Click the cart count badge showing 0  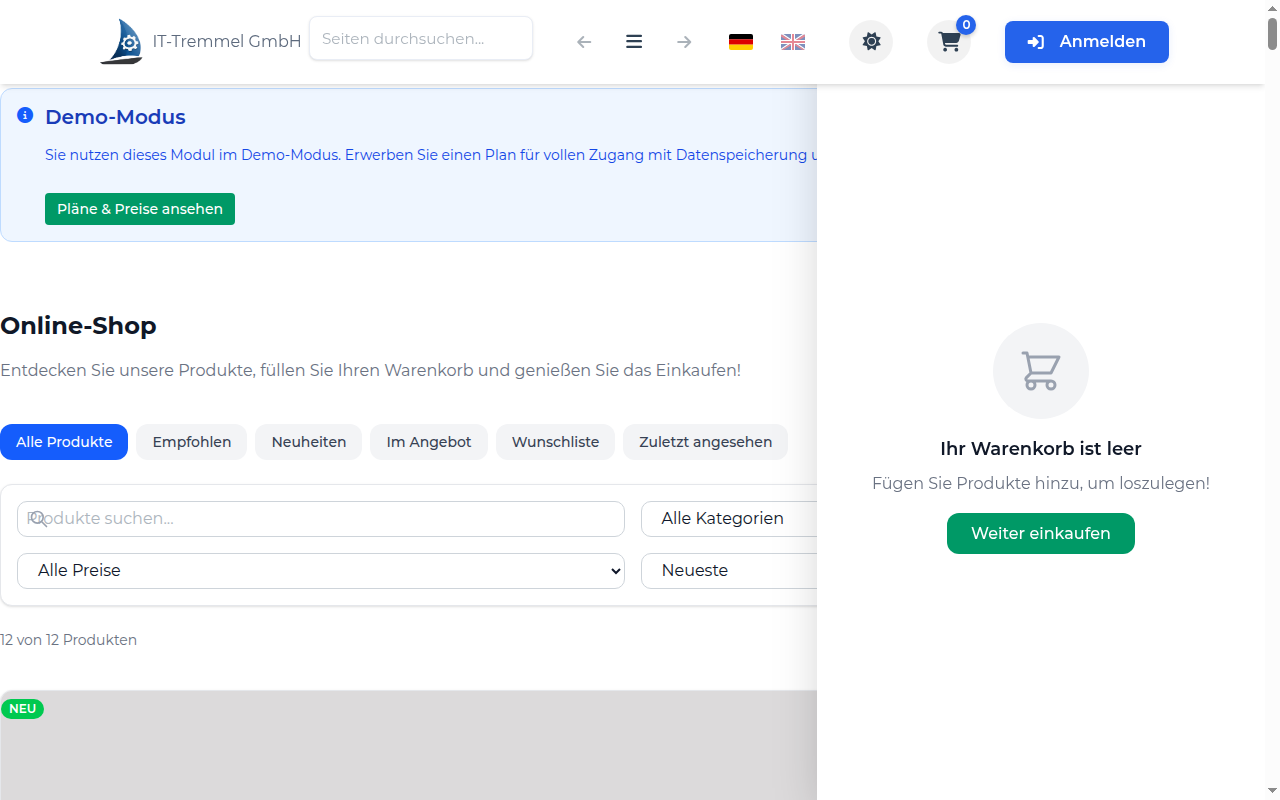[966, 25]
